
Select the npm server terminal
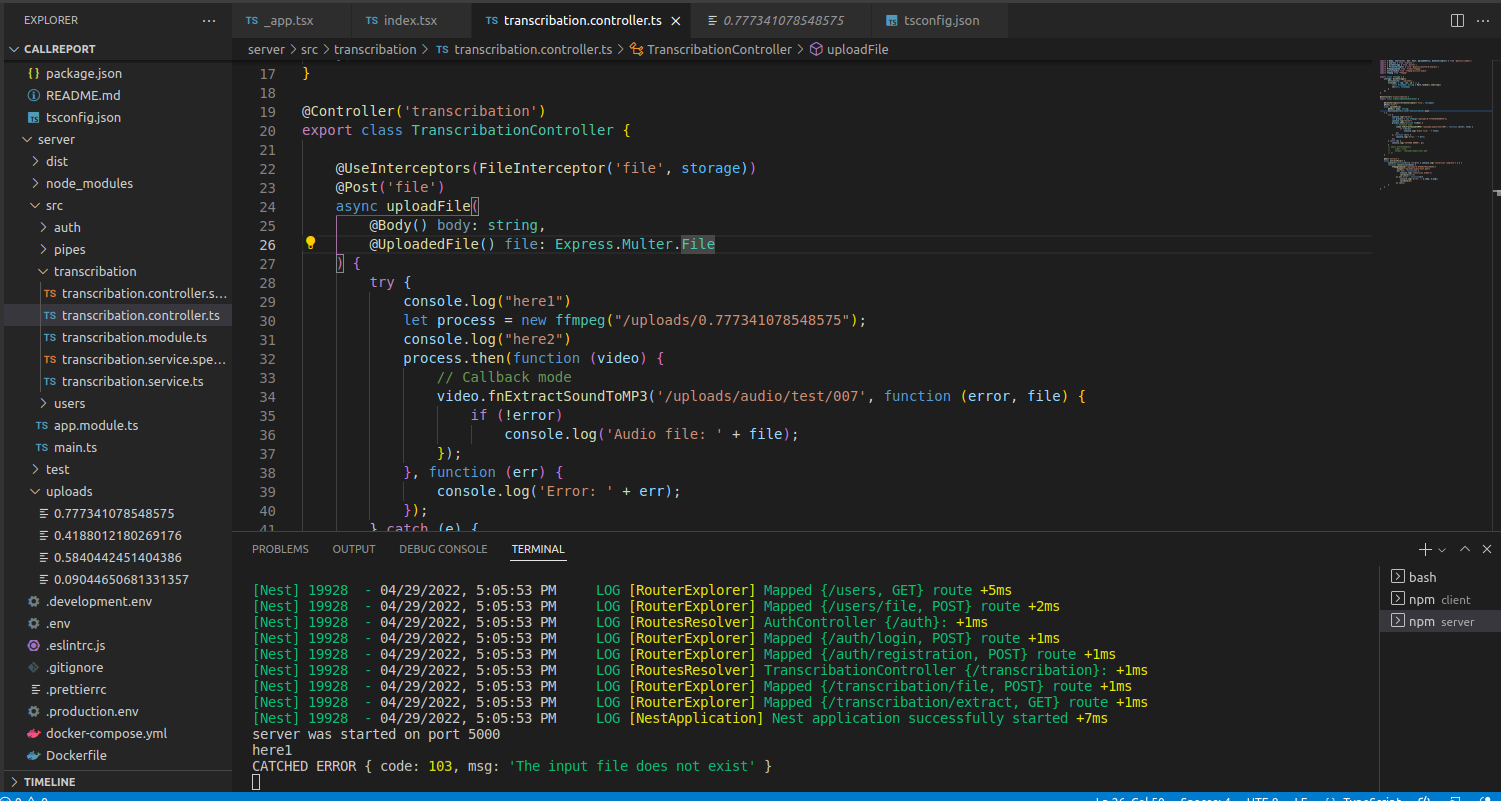(x=1440, y=621)
